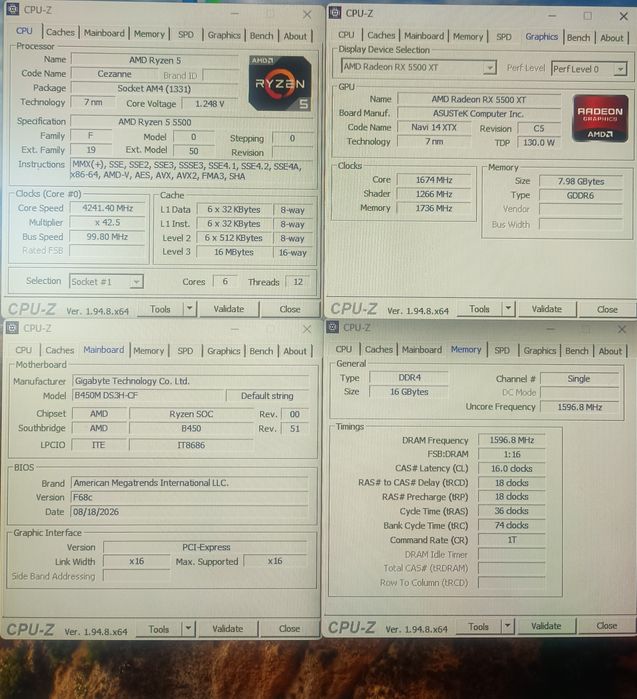Click the Board Manuf. value ASUSTeK Computer Inc.
This screenshot has width=637, height=699.
coord(478,113)
